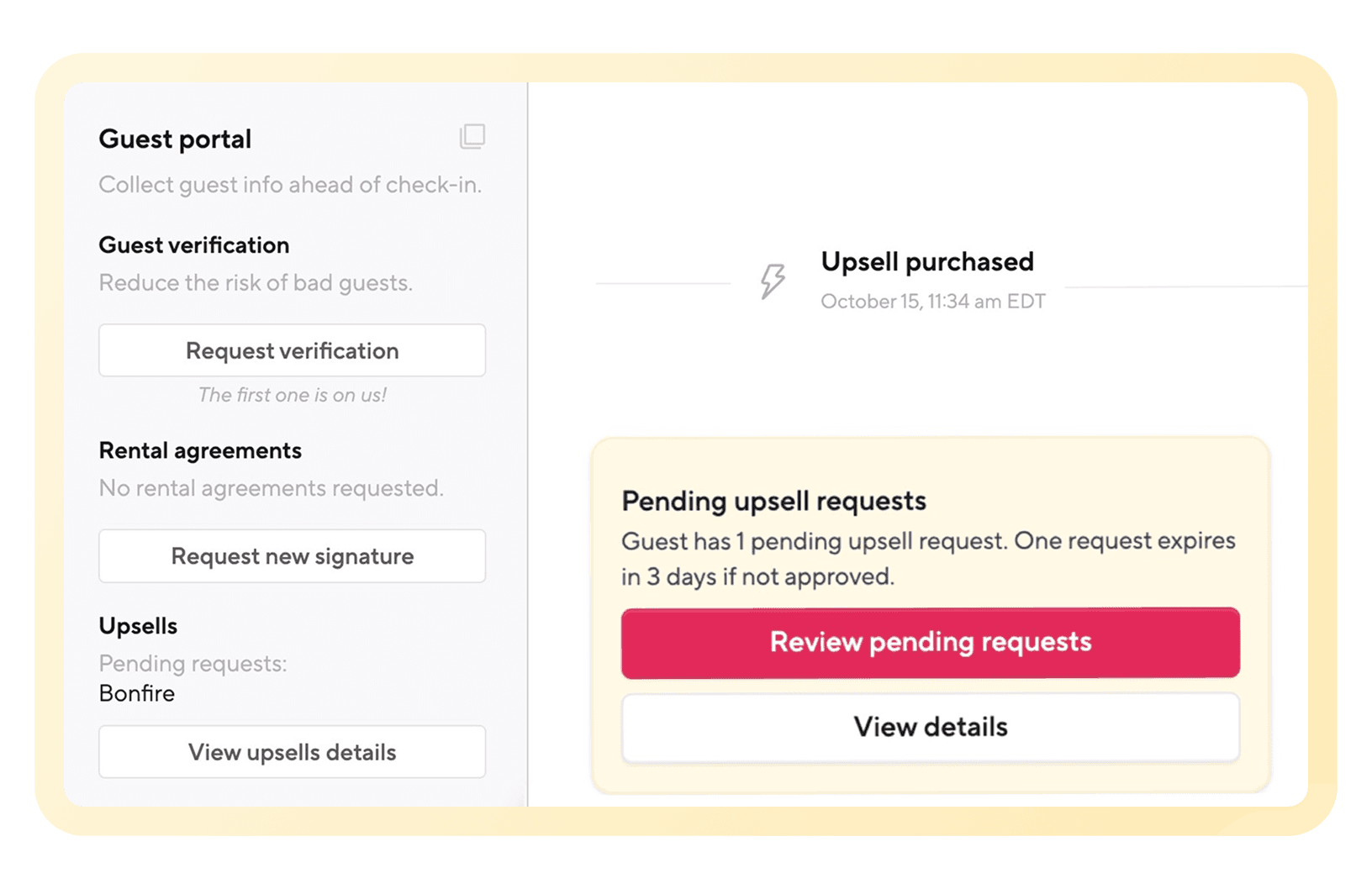1372x889 pixels.
Task: Click the Pending upsell requests heading
Action: pos(773,500)
